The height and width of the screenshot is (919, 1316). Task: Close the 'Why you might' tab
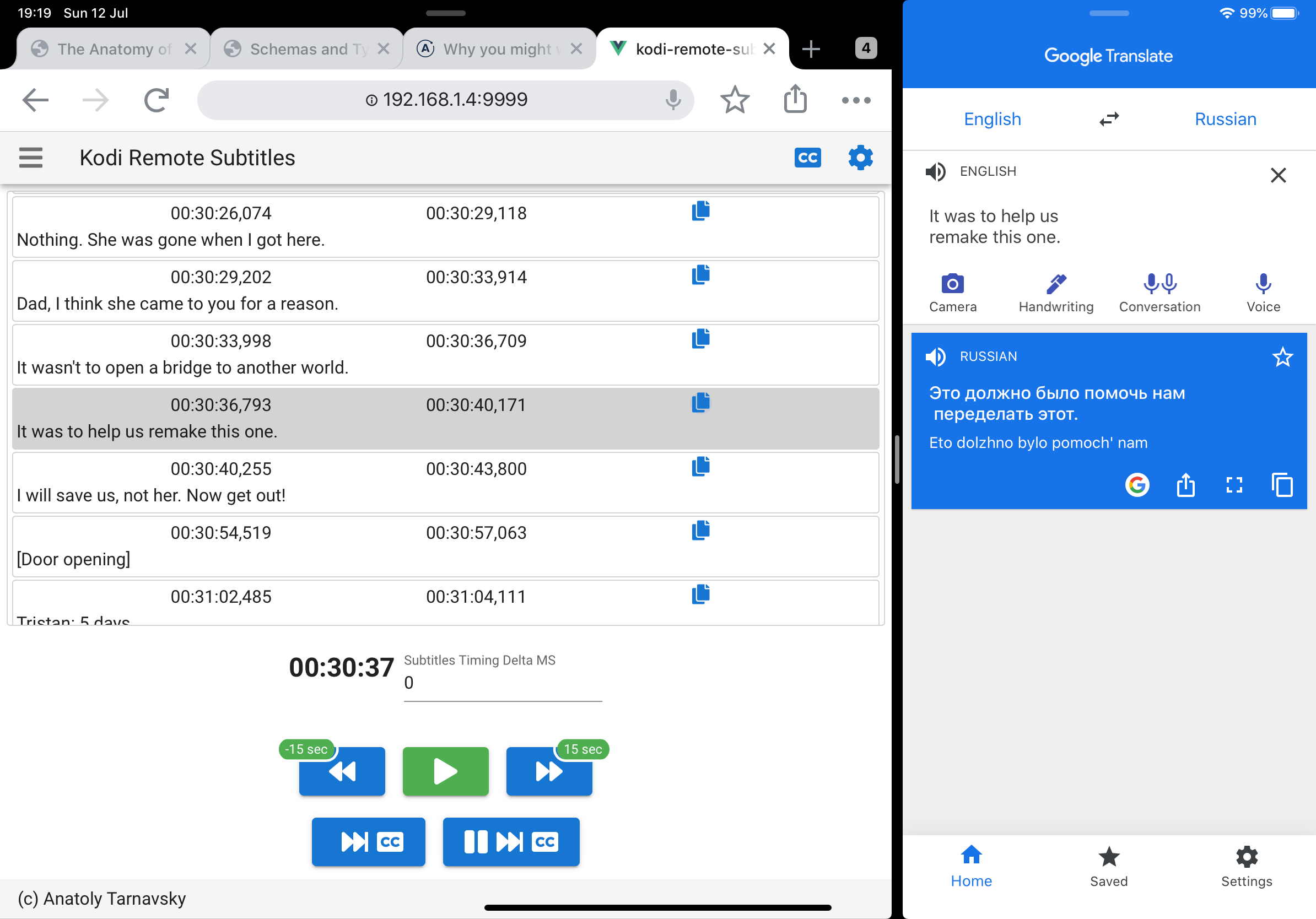click(x=576, y=49)
